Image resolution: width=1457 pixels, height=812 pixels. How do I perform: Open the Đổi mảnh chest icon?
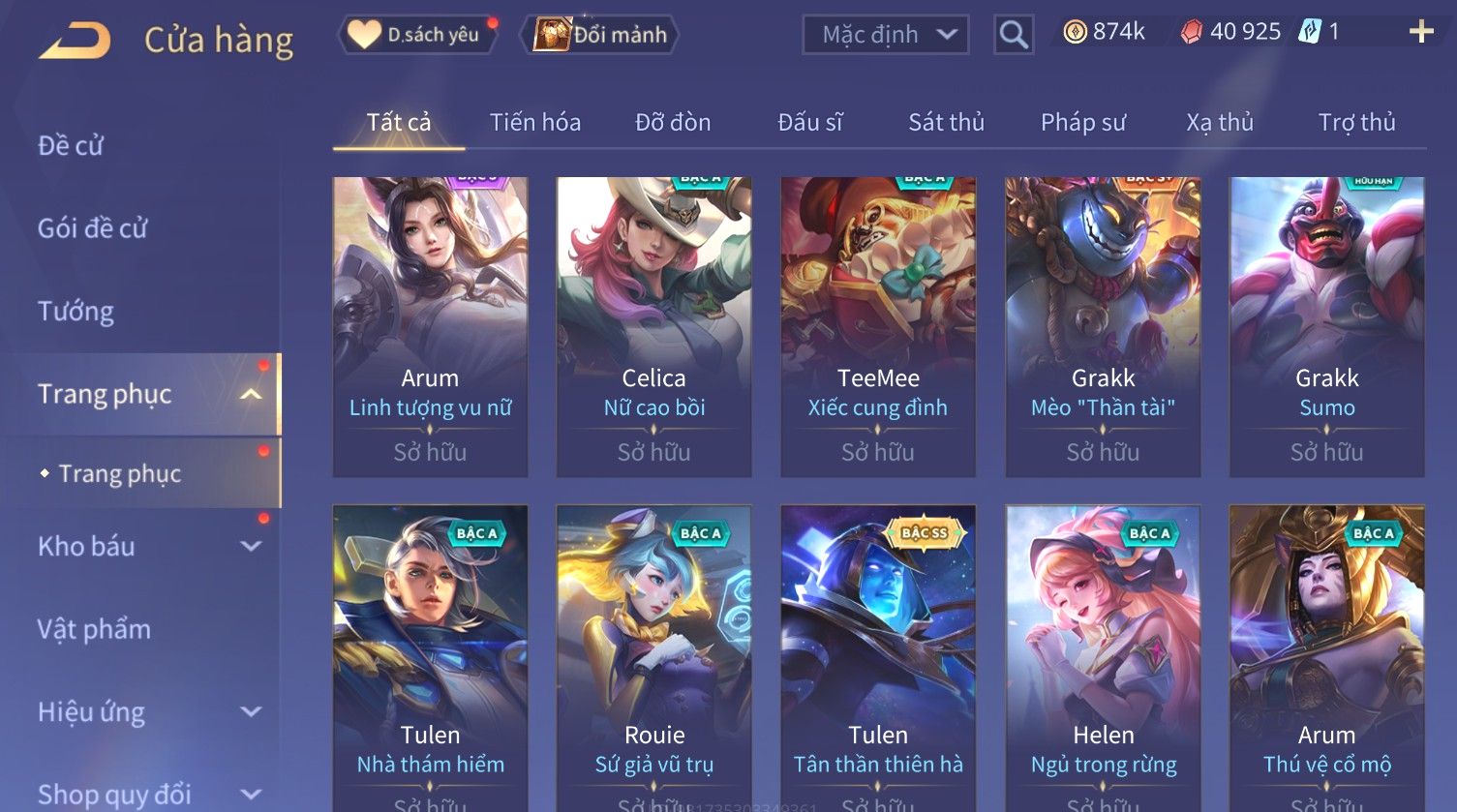(551, 35)
